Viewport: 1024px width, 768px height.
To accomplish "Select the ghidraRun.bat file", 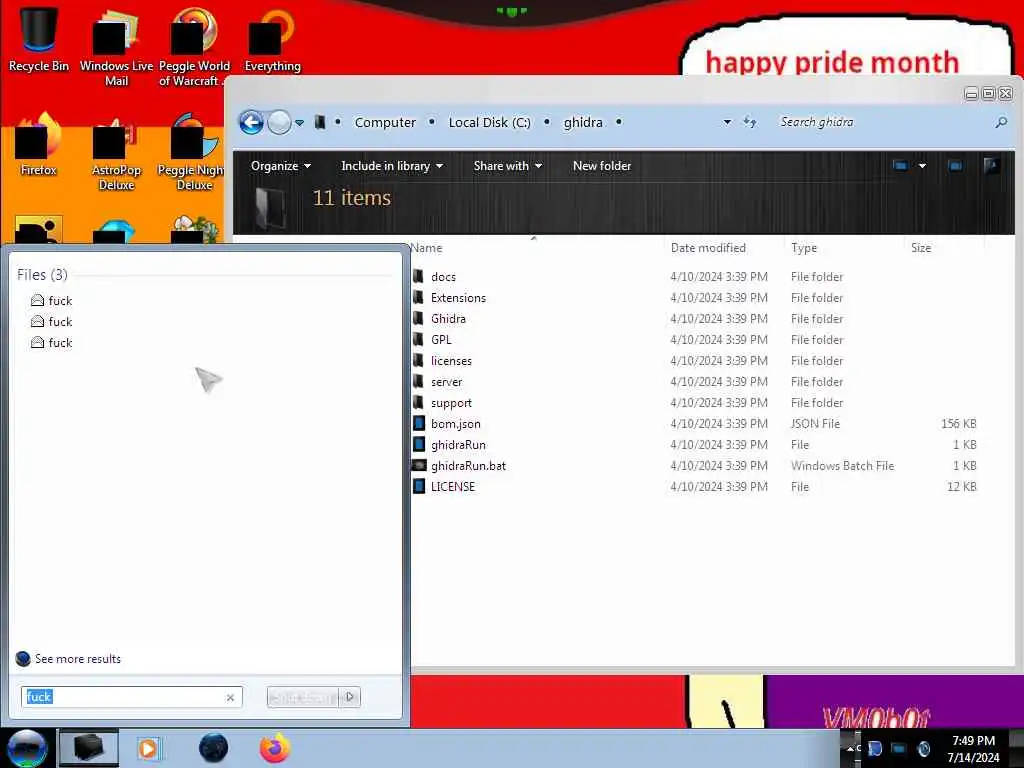I will (696, 466).
